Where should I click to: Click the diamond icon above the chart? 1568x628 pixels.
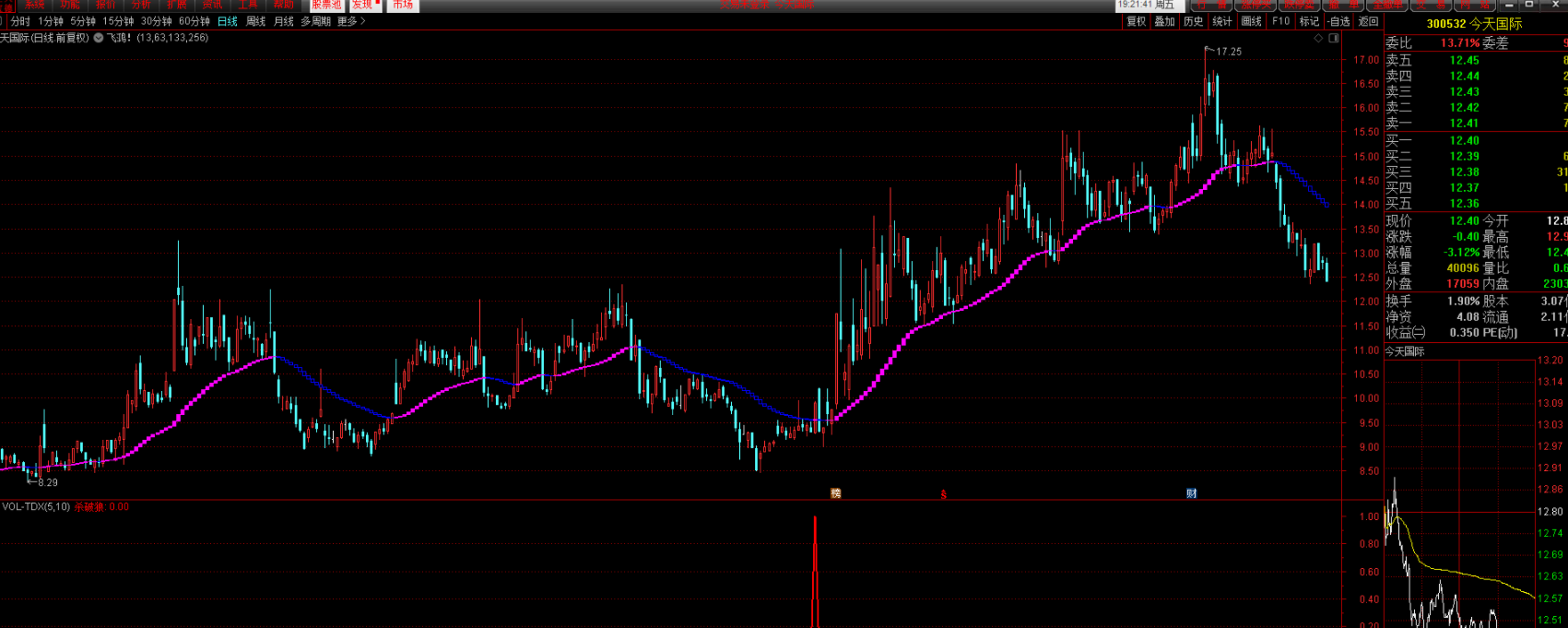tap(1318, 39)
